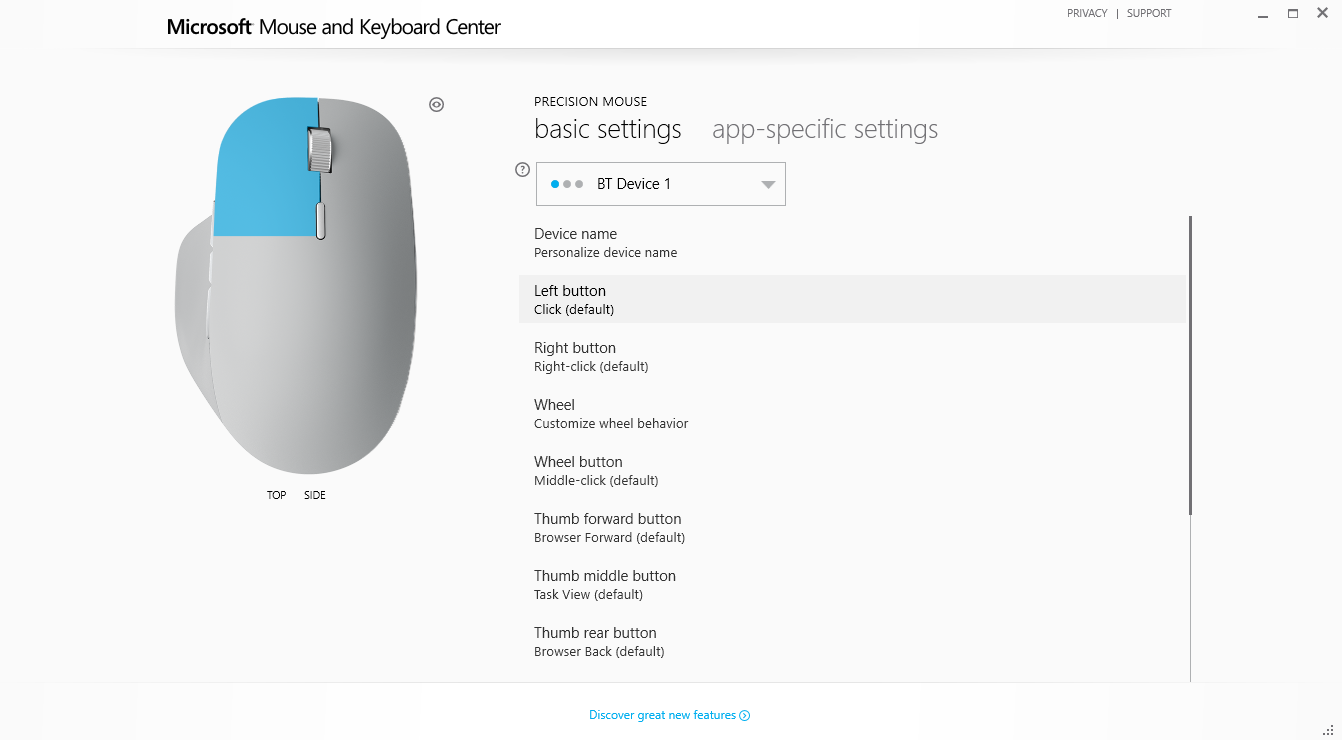
Task: Click the scroll wheel on the mouse illustration
Action: click(x=322, y=150)
